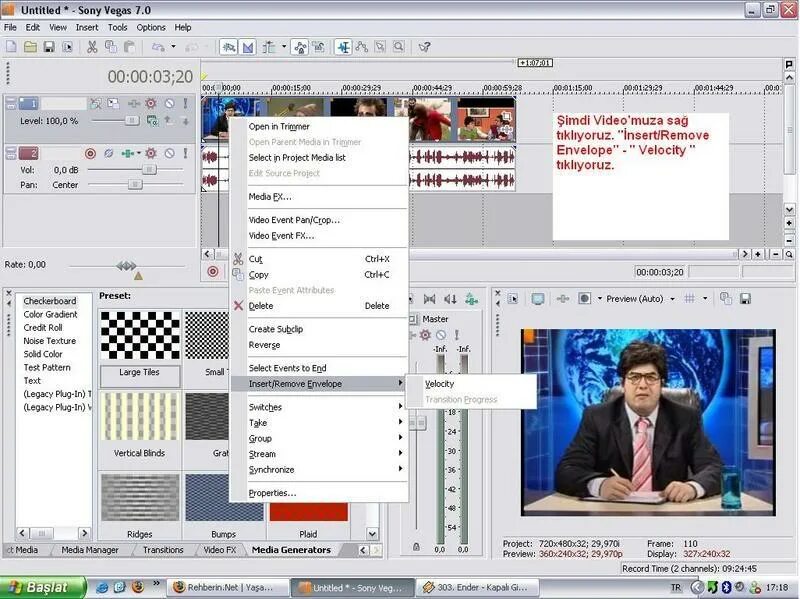
Task: Switch to the Video FX tab
Action: pos(220,550)
